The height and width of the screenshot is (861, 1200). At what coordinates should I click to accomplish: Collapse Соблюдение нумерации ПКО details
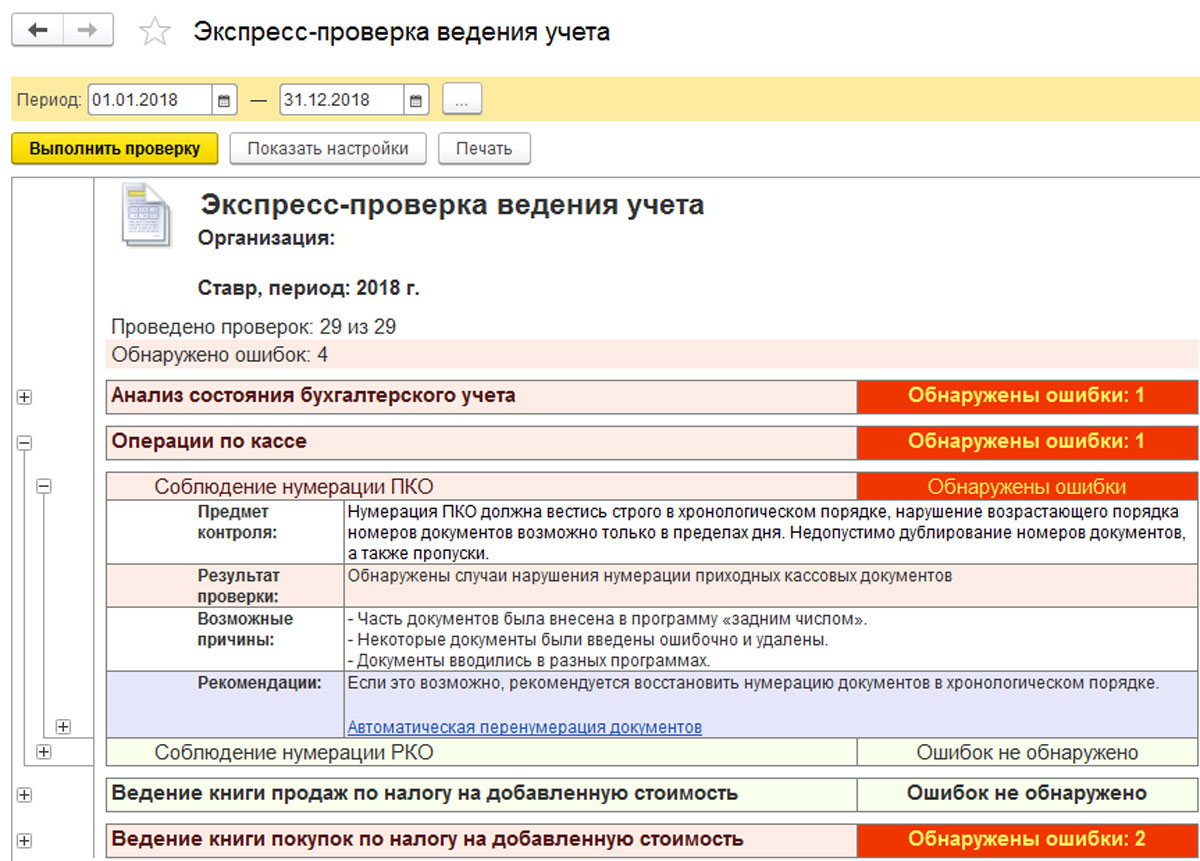pos(44,487)
